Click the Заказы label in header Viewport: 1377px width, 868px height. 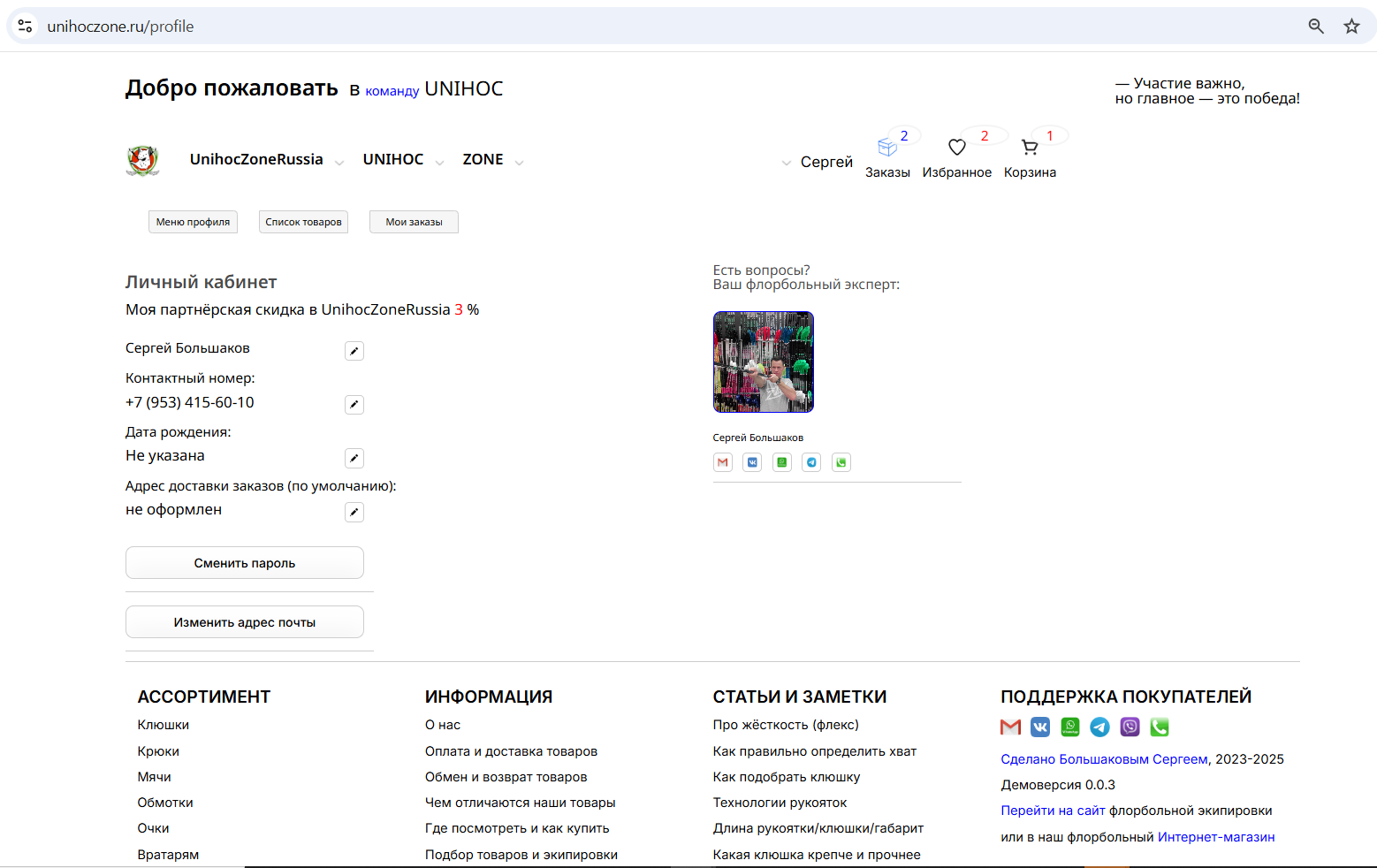[887, 172]
